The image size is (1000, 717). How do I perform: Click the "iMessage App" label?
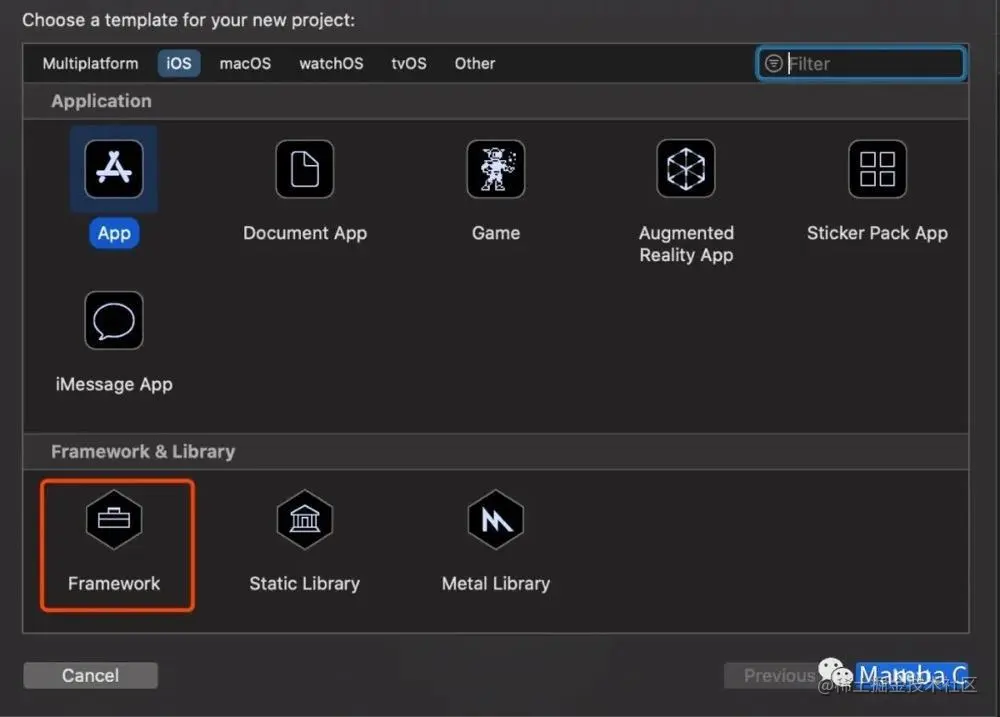[x=114, y=385]
